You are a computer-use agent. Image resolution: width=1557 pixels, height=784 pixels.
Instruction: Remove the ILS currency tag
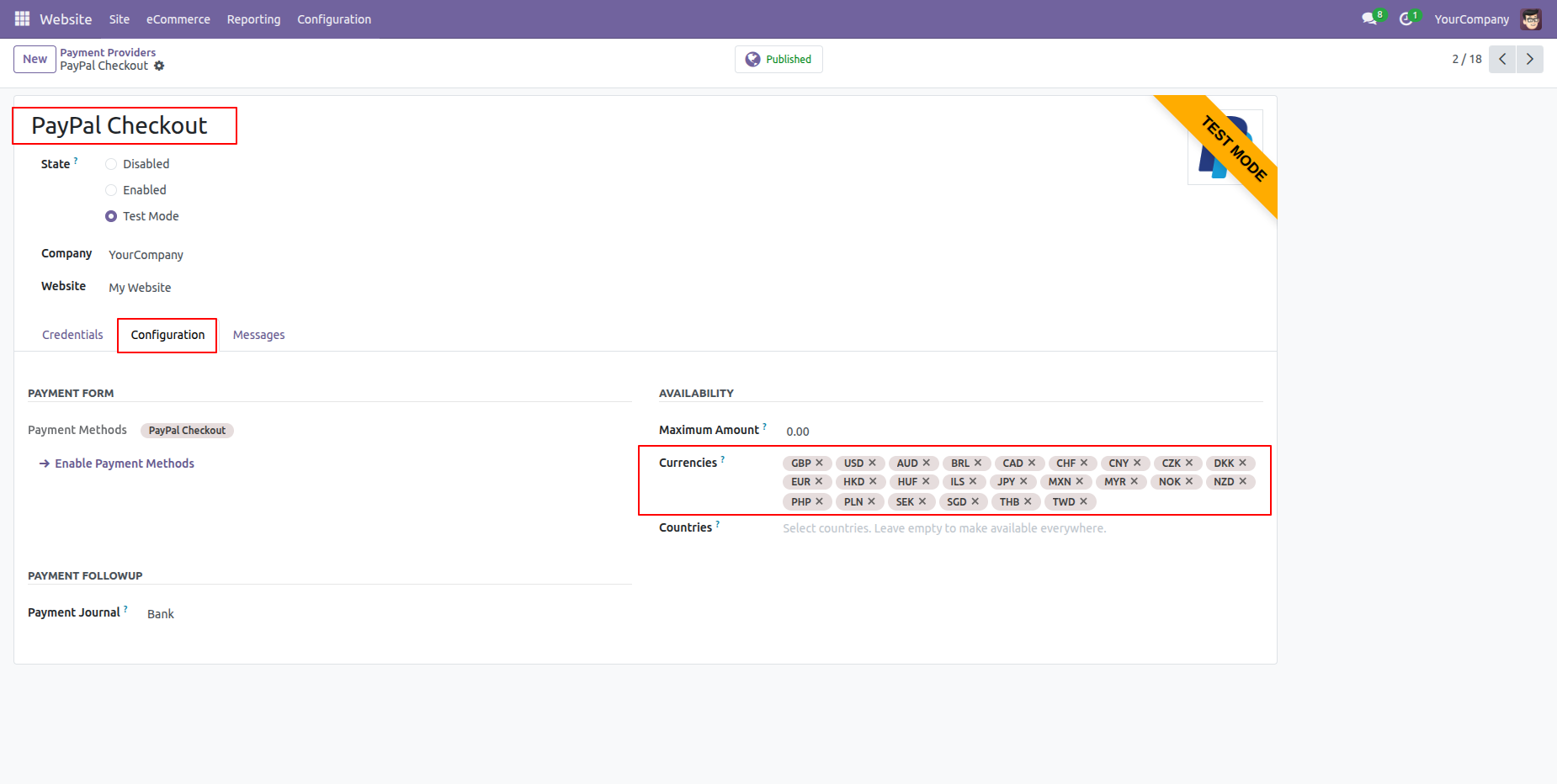[x=973, y=481]
